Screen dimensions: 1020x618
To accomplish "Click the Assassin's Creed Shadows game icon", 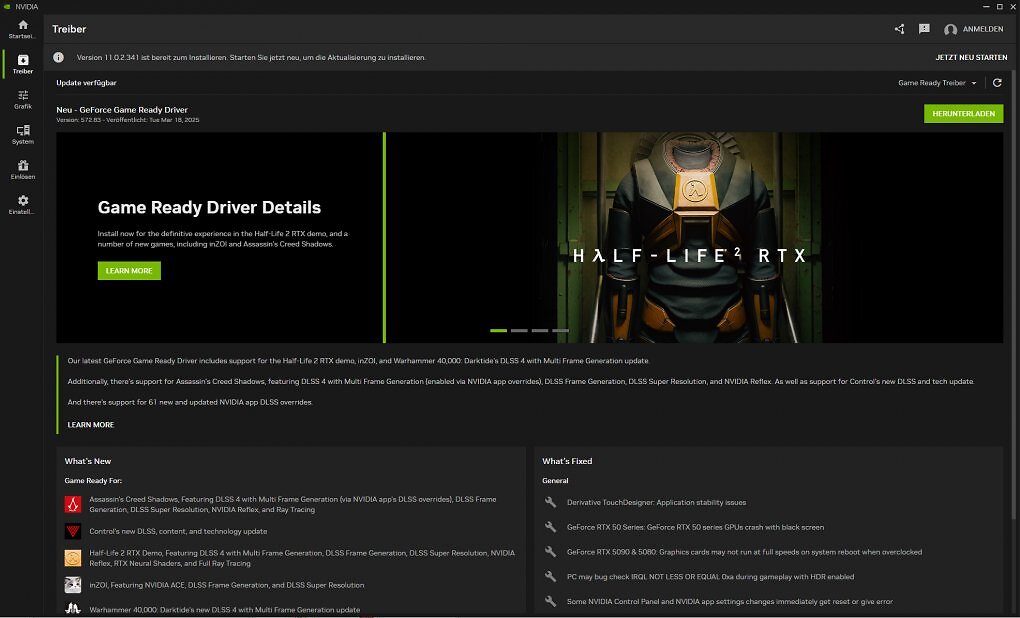I will click(x=73, y=504).
